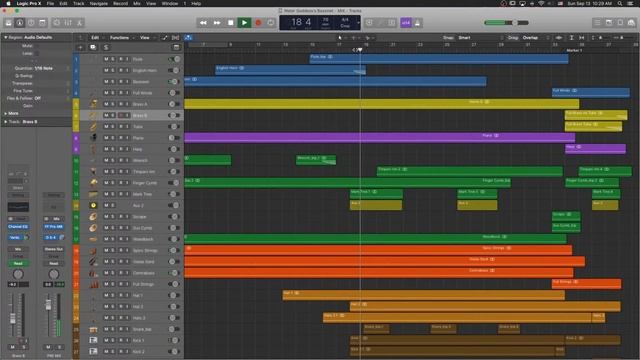640x360 pixels.
Task: Click the Piano track instrument icon
Action: (93, 138)
